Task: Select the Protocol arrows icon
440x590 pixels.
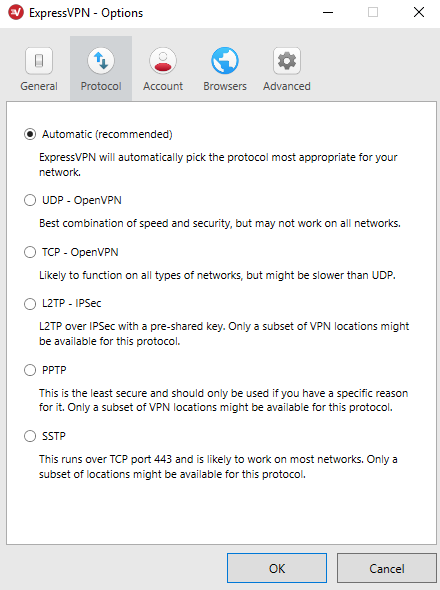Action: tap(101, 61)
